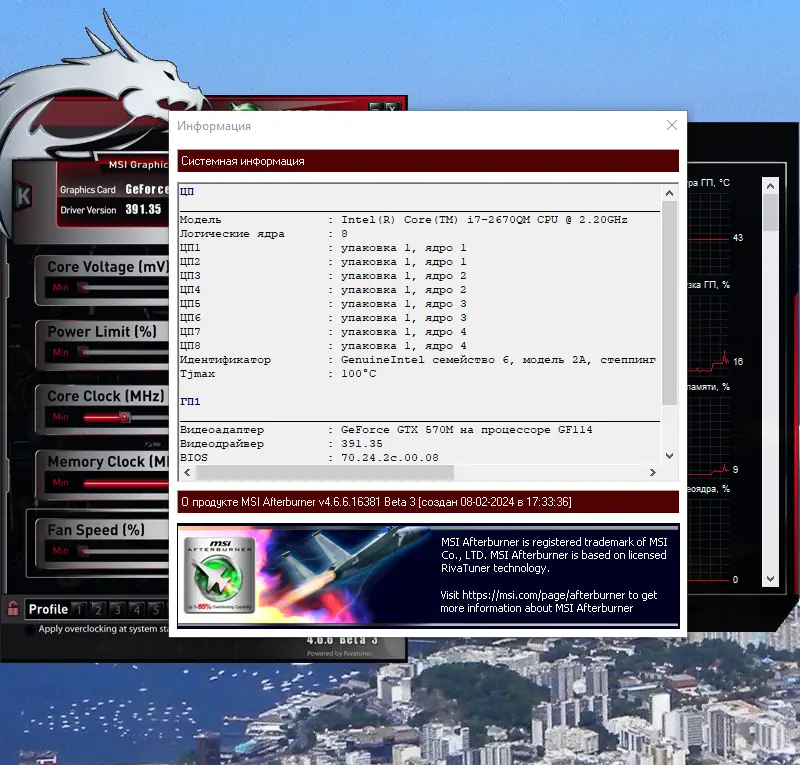Click the horizontal scrollbar thumb in the info box

[x=324, y=473]
